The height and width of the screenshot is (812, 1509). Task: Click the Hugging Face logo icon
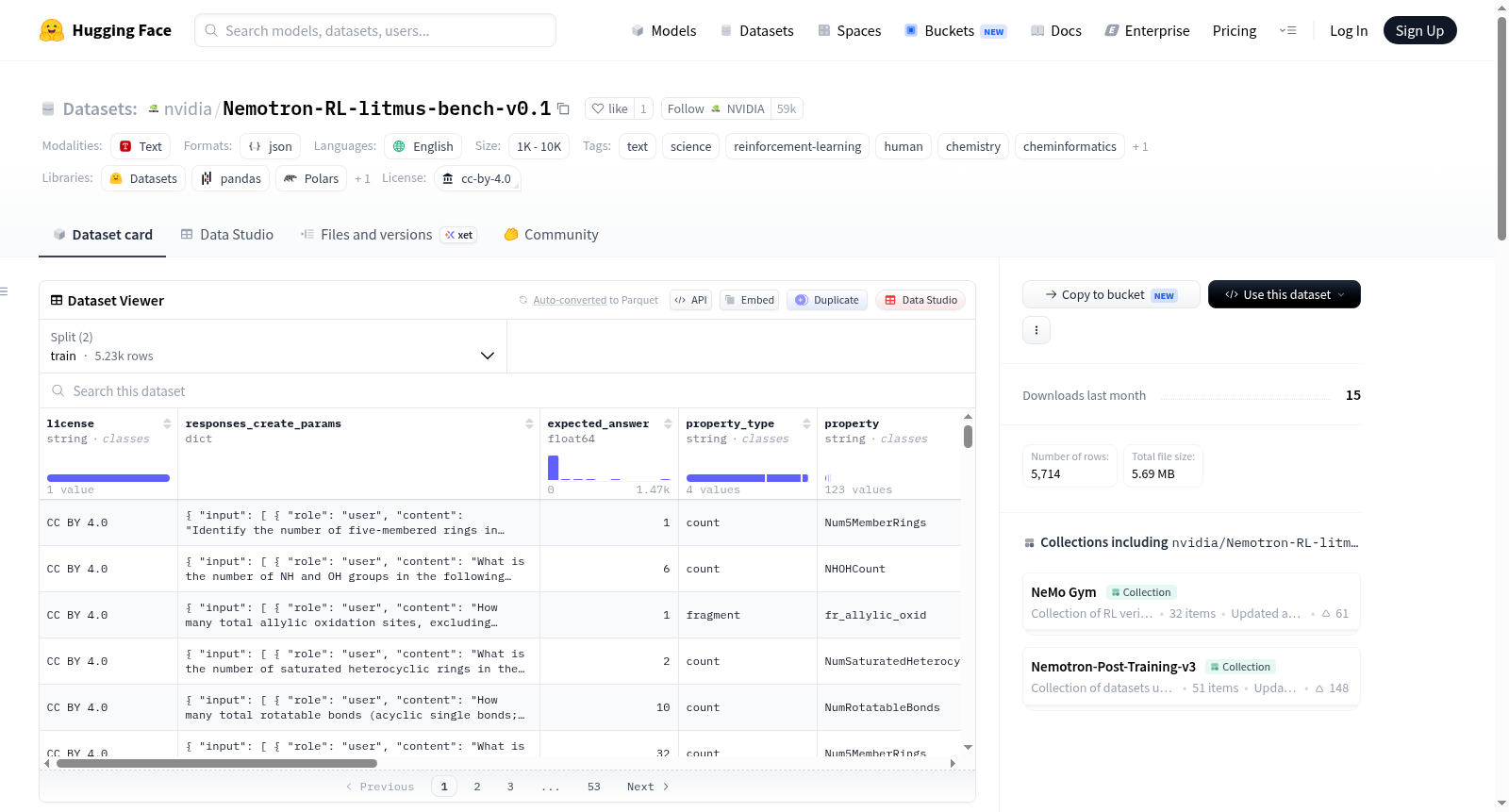[x=52, y=30]
